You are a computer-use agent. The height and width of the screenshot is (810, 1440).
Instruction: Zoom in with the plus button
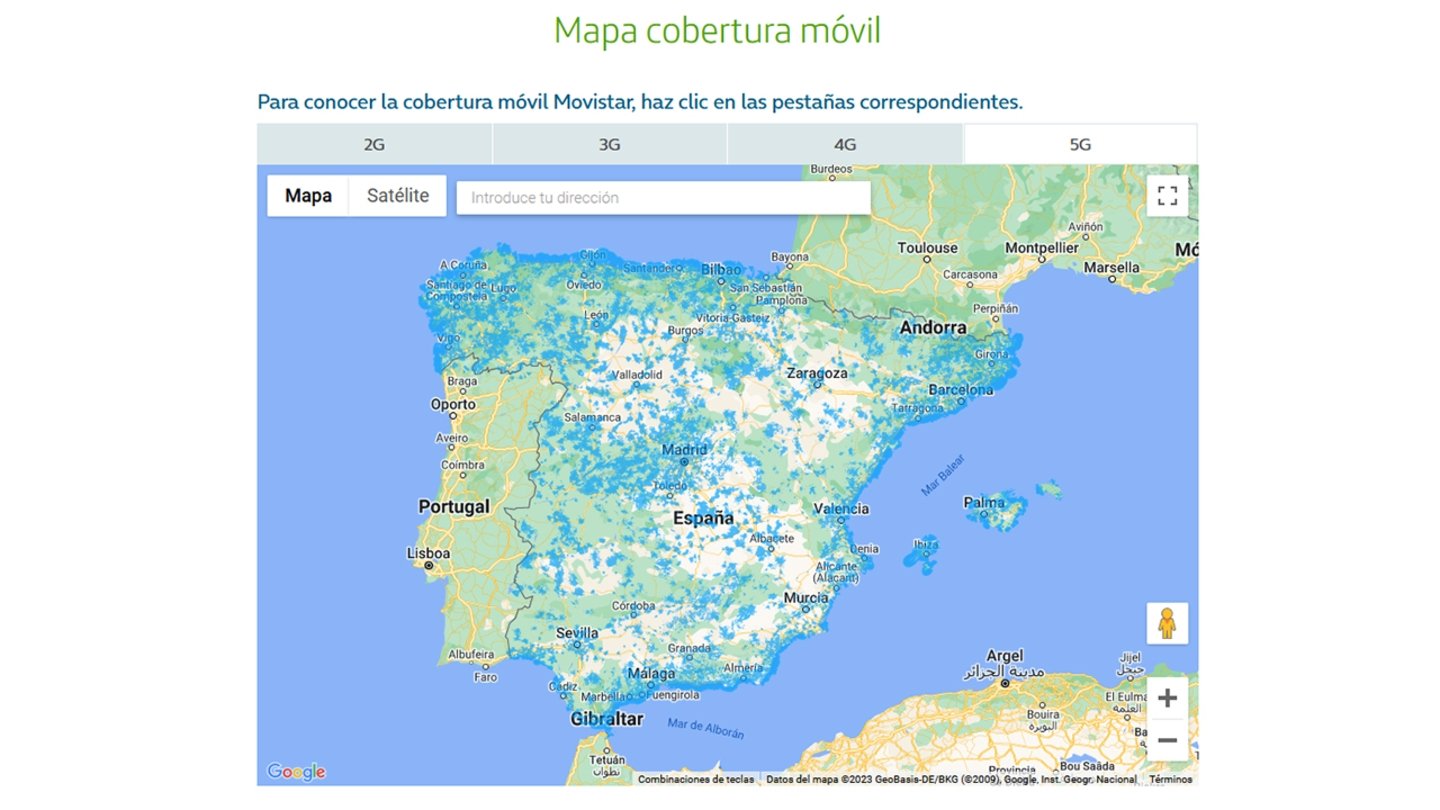click(x=1167, y=698)
